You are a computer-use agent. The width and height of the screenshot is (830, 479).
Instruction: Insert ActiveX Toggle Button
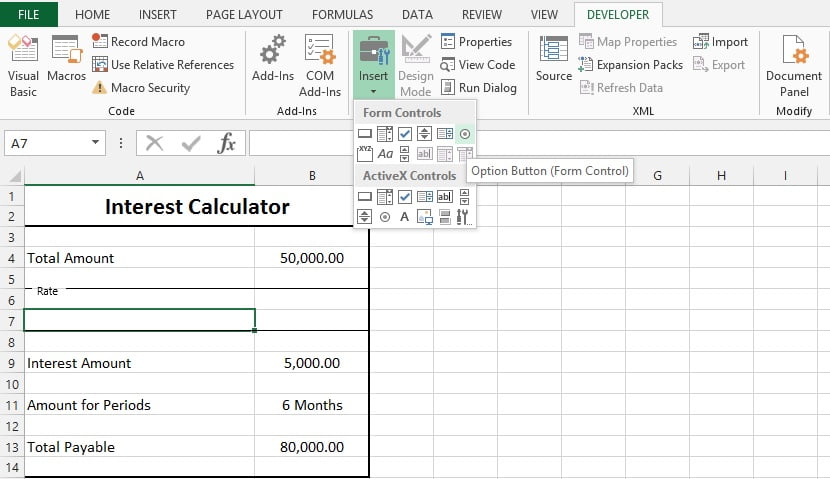445,216
